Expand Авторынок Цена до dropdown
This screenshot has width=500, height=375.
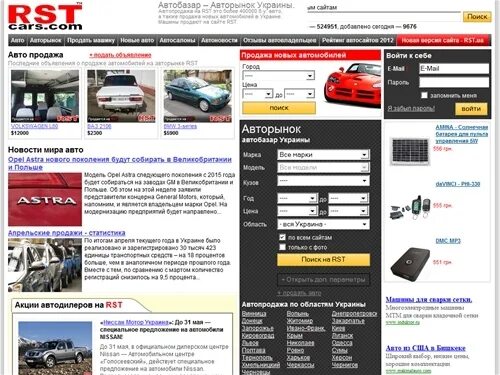tap(349, 211)
